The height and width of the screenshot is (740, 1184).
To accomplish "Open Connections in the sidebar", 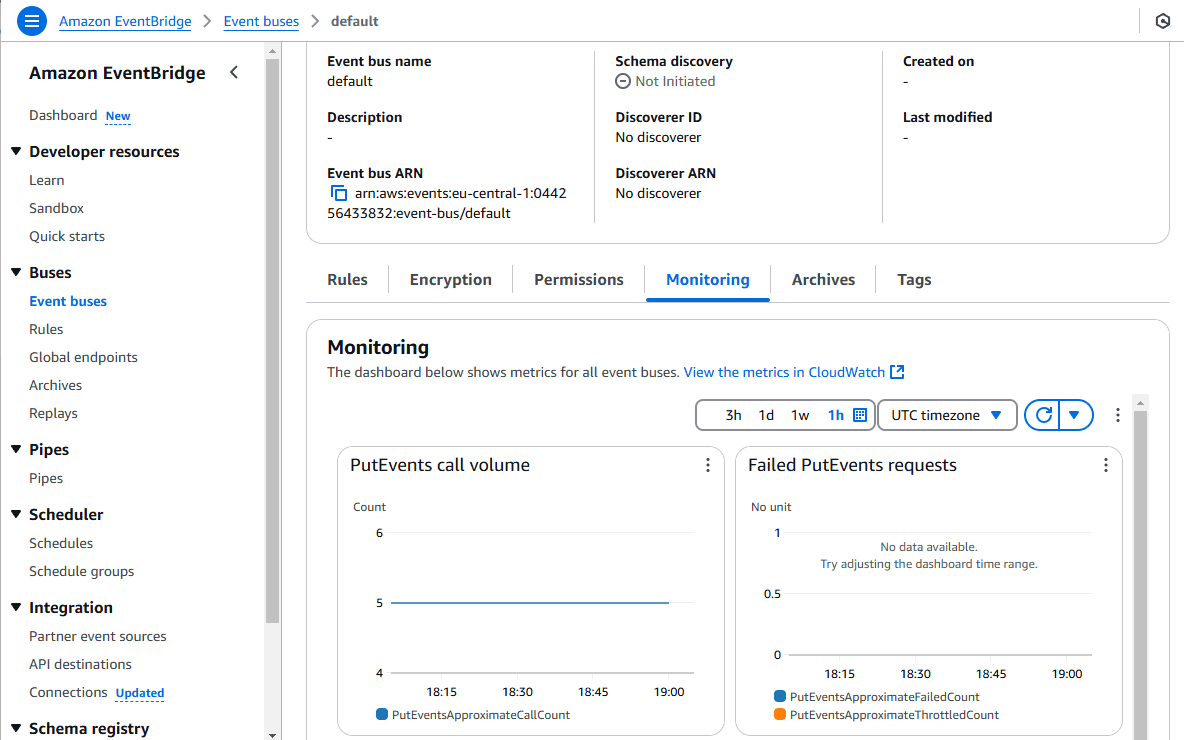I will (x=68, y=692).
